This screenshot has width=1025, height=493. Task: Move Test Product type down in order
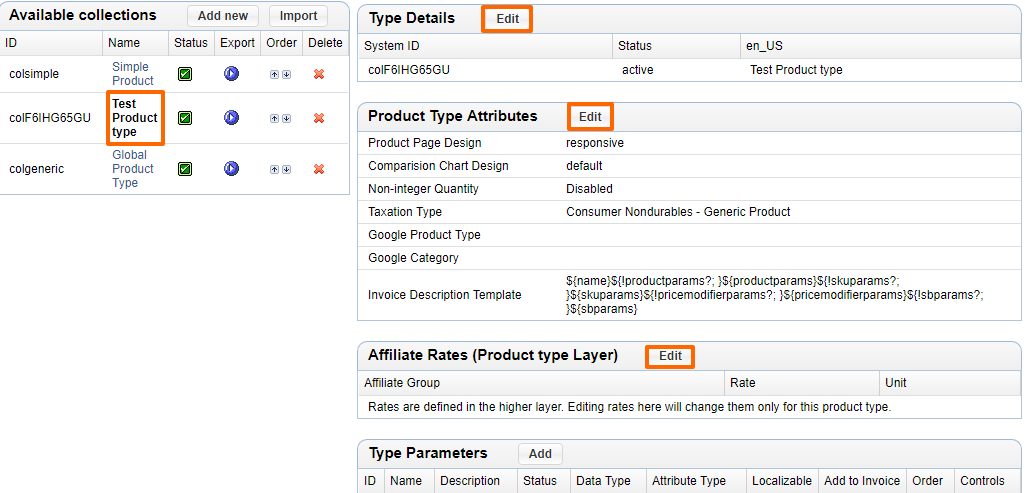286,118
